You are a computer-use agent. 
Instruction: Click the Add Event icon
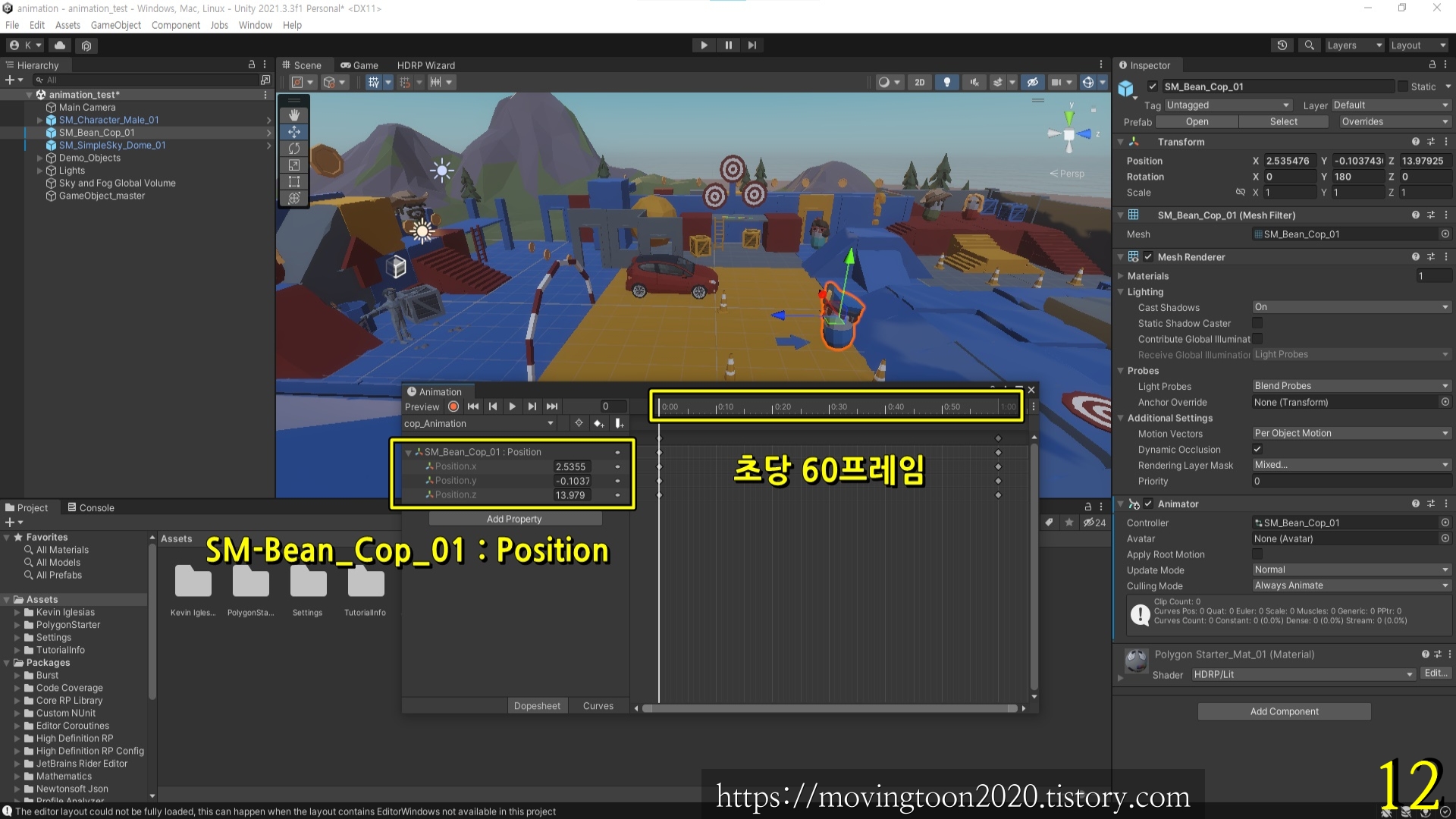tap(620, 424)
